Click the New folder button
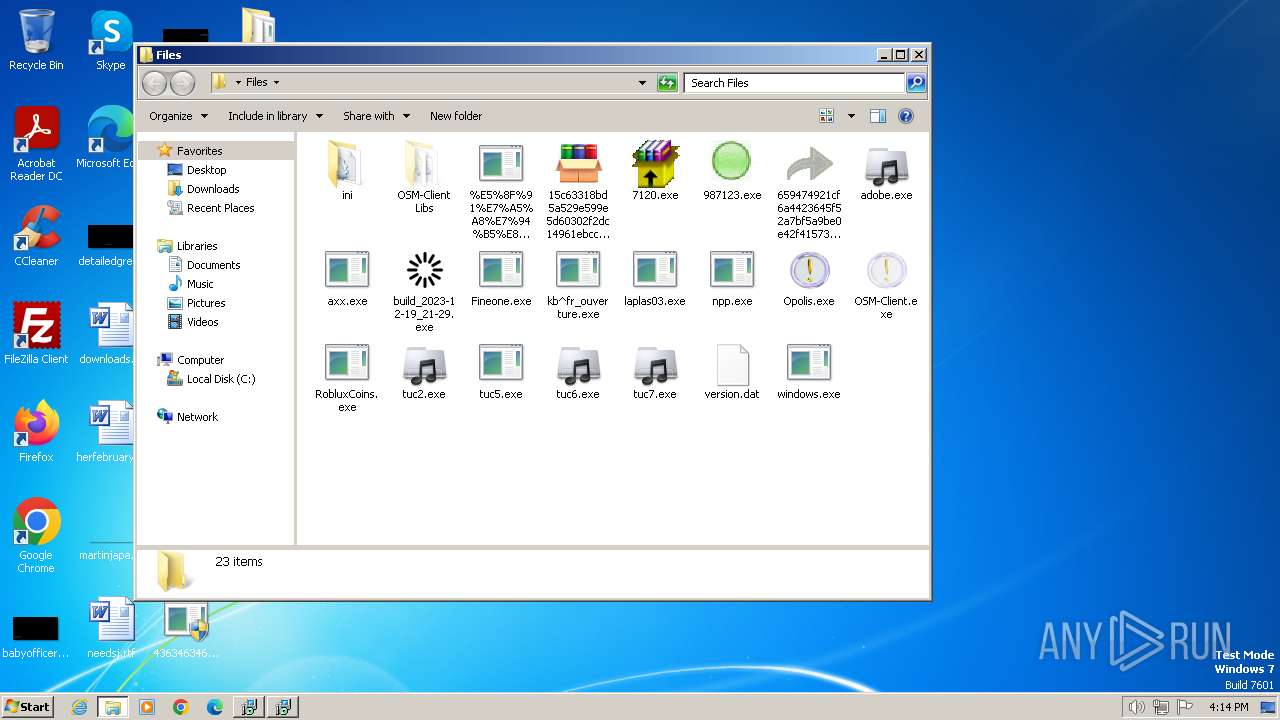 click(456, 116)
